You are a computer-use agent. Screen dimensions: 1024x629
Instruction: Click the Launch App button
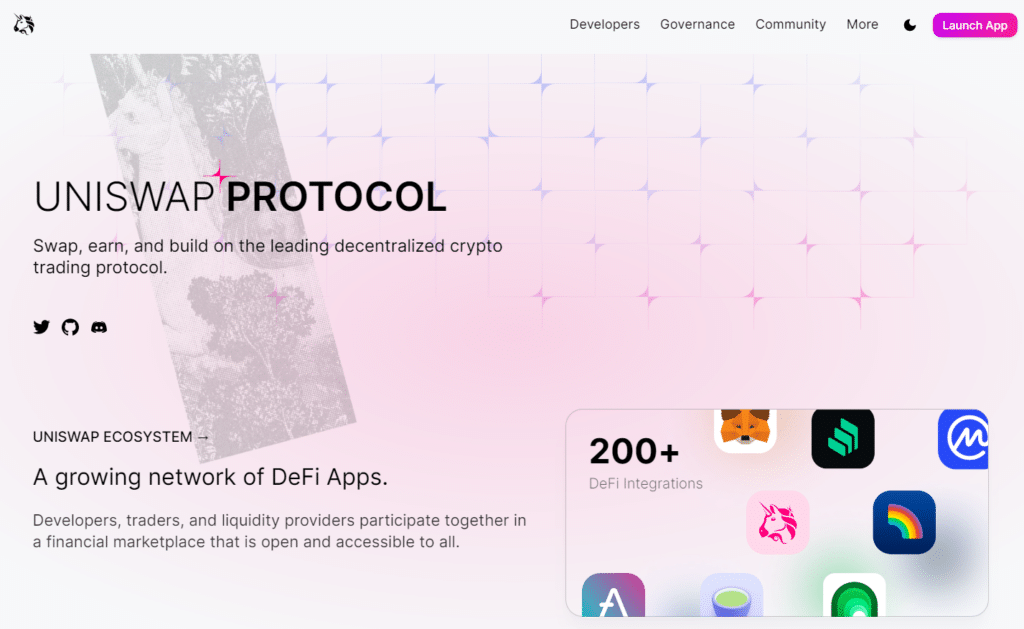click(974, 25)
